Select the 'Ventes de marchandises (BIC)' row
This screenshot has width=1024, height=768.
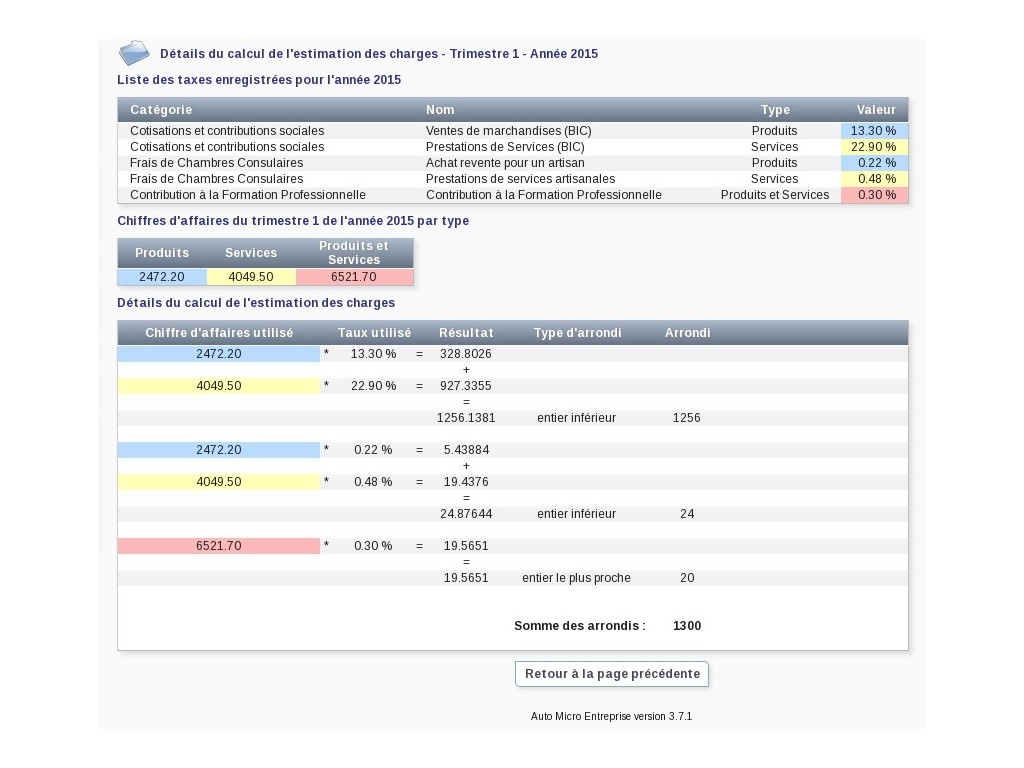[508, 131]
